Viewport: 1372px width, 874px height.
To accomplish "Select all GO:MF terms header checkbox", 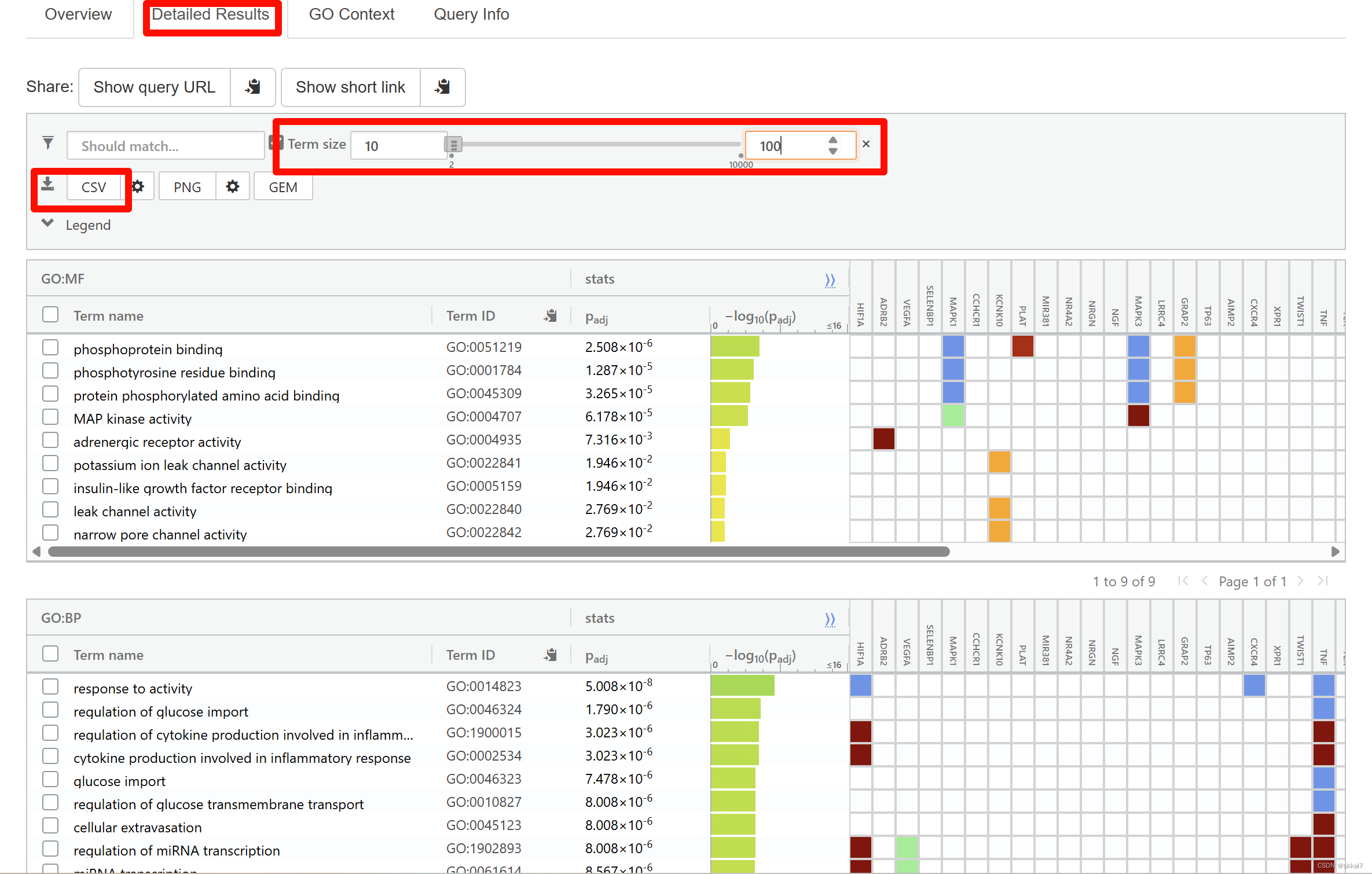I will (x=50, y=314).
